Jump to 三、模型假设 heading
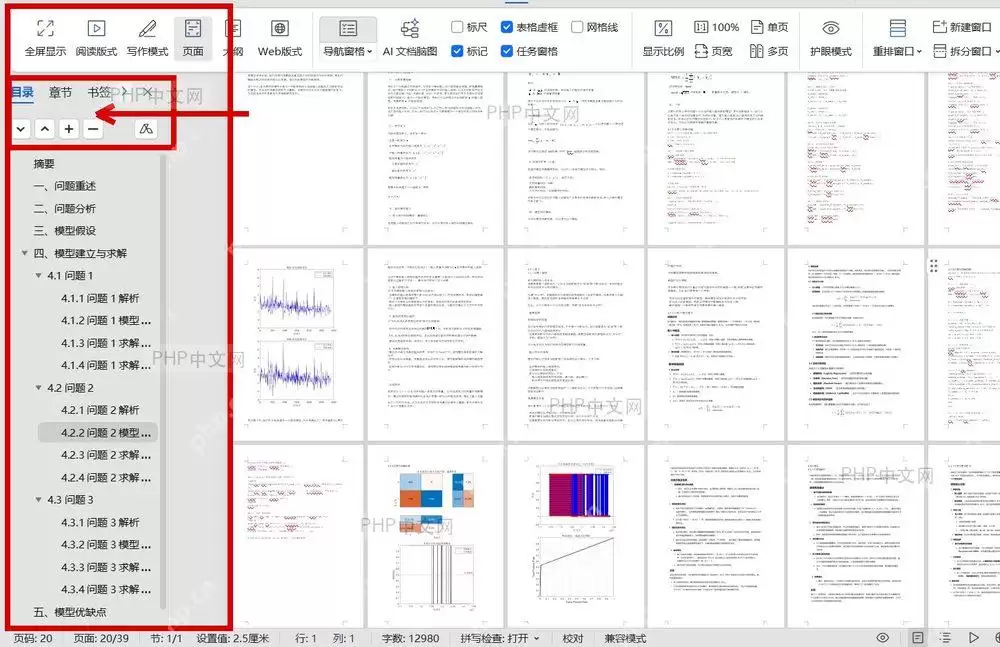The image size is (1000, 647). click(64, 231)
